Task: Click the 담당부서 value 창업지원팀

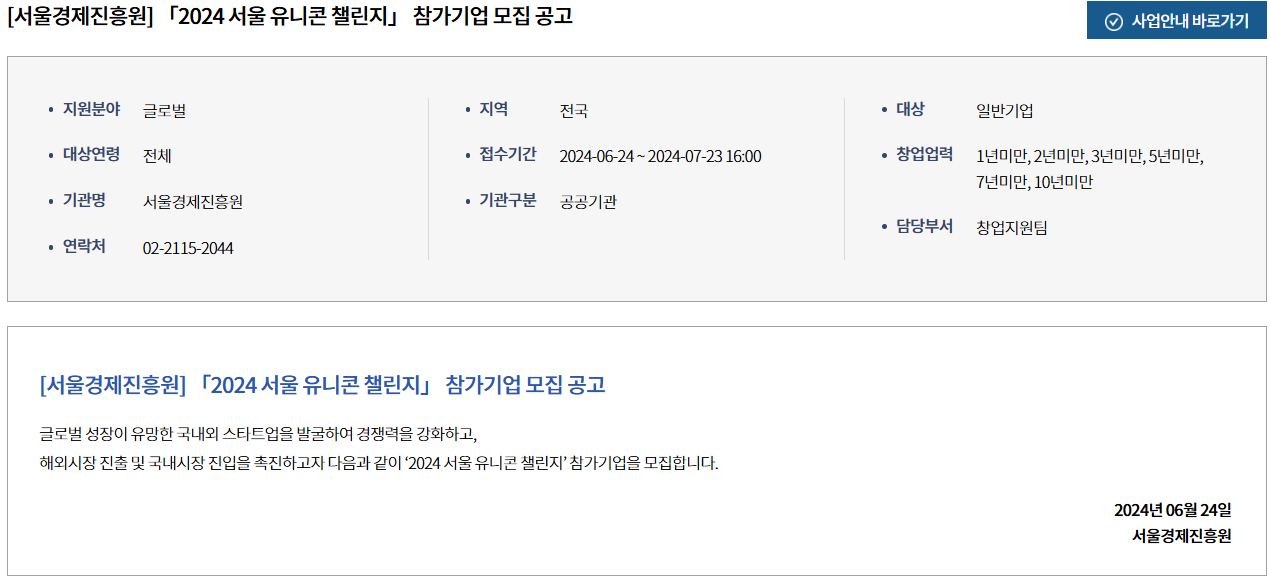Action: pos(1012,227)
